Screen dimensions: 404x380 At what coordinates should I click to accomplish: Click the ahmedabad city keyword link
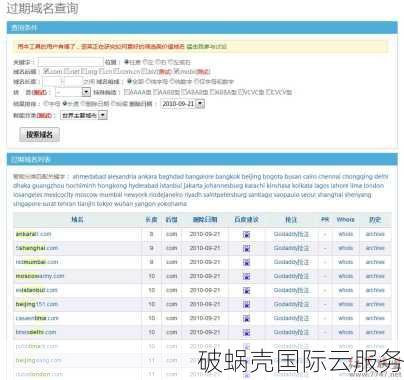(88, 176)
